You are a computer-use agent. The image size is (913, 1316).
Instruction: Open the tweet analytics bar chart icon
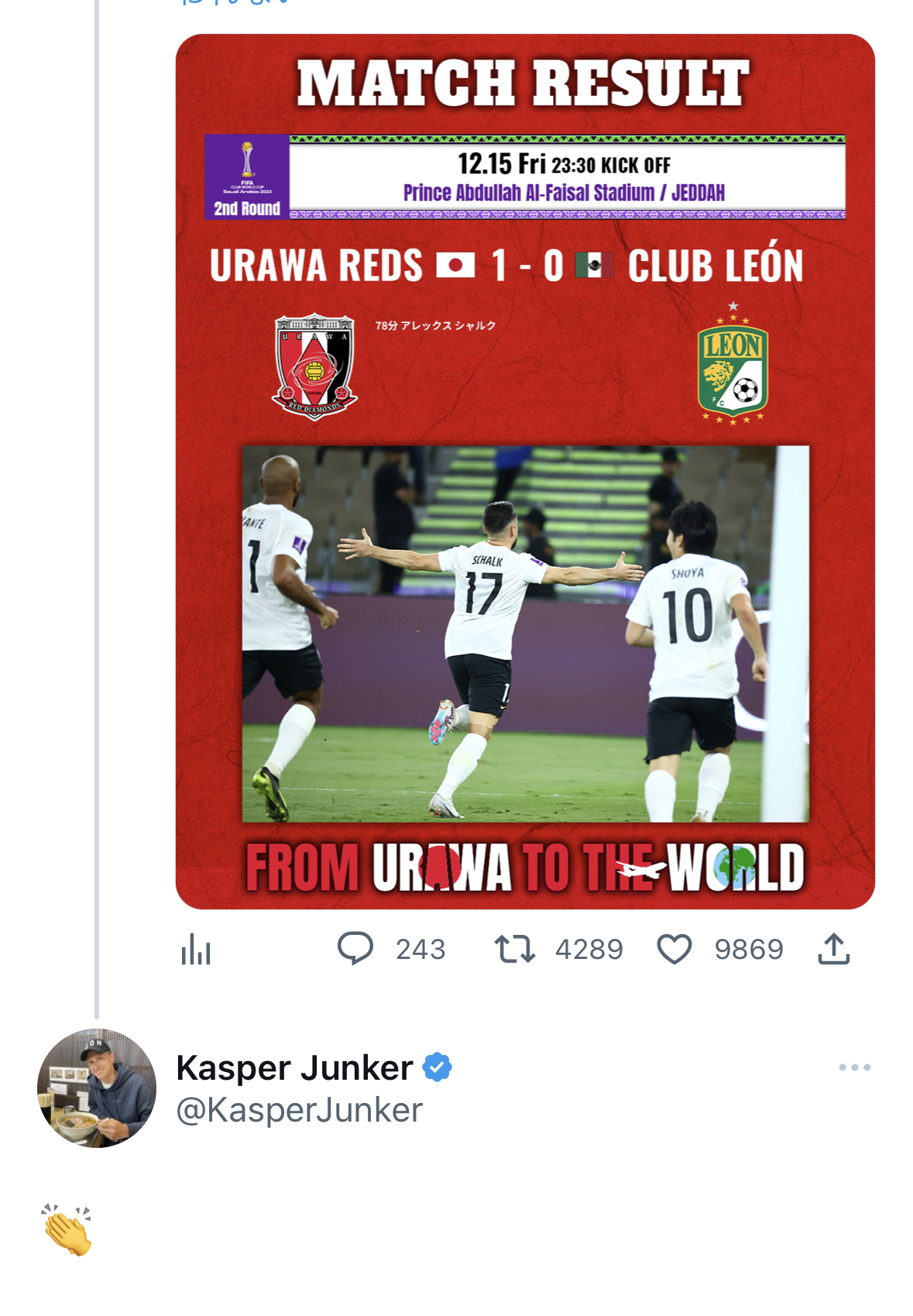click(196, 949)
